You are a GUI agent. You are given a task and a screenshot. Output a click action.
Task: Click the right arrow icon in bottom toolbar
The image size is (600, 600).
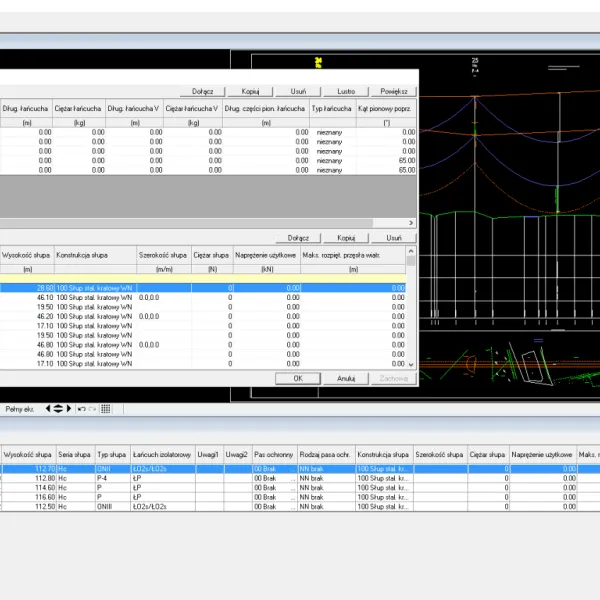point(69,408)
